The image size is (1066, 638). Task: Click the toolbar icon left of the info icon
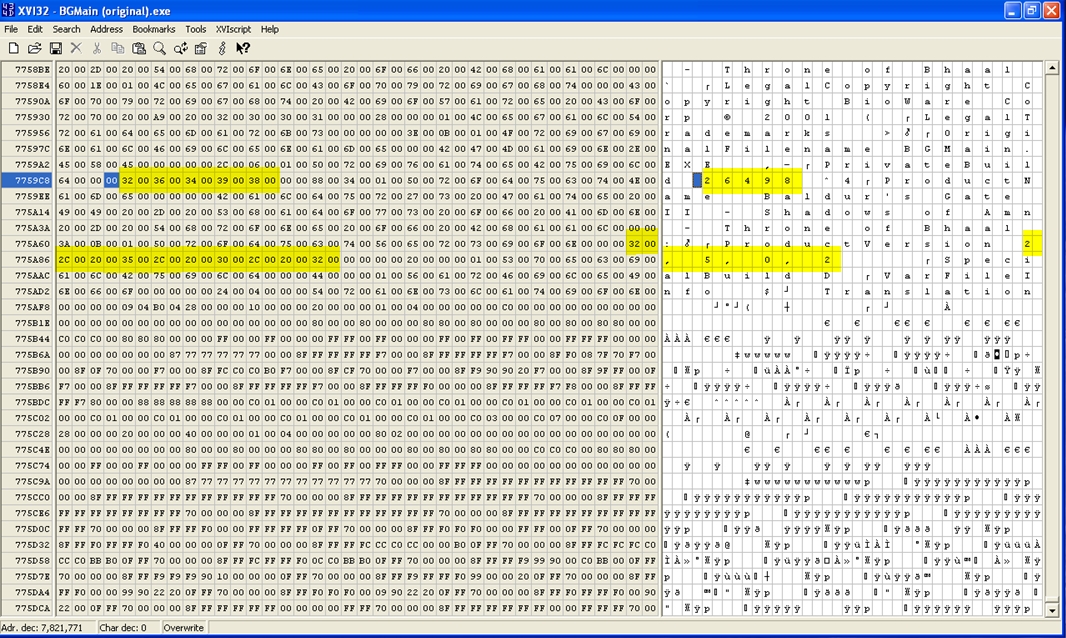tap(201, 48)
